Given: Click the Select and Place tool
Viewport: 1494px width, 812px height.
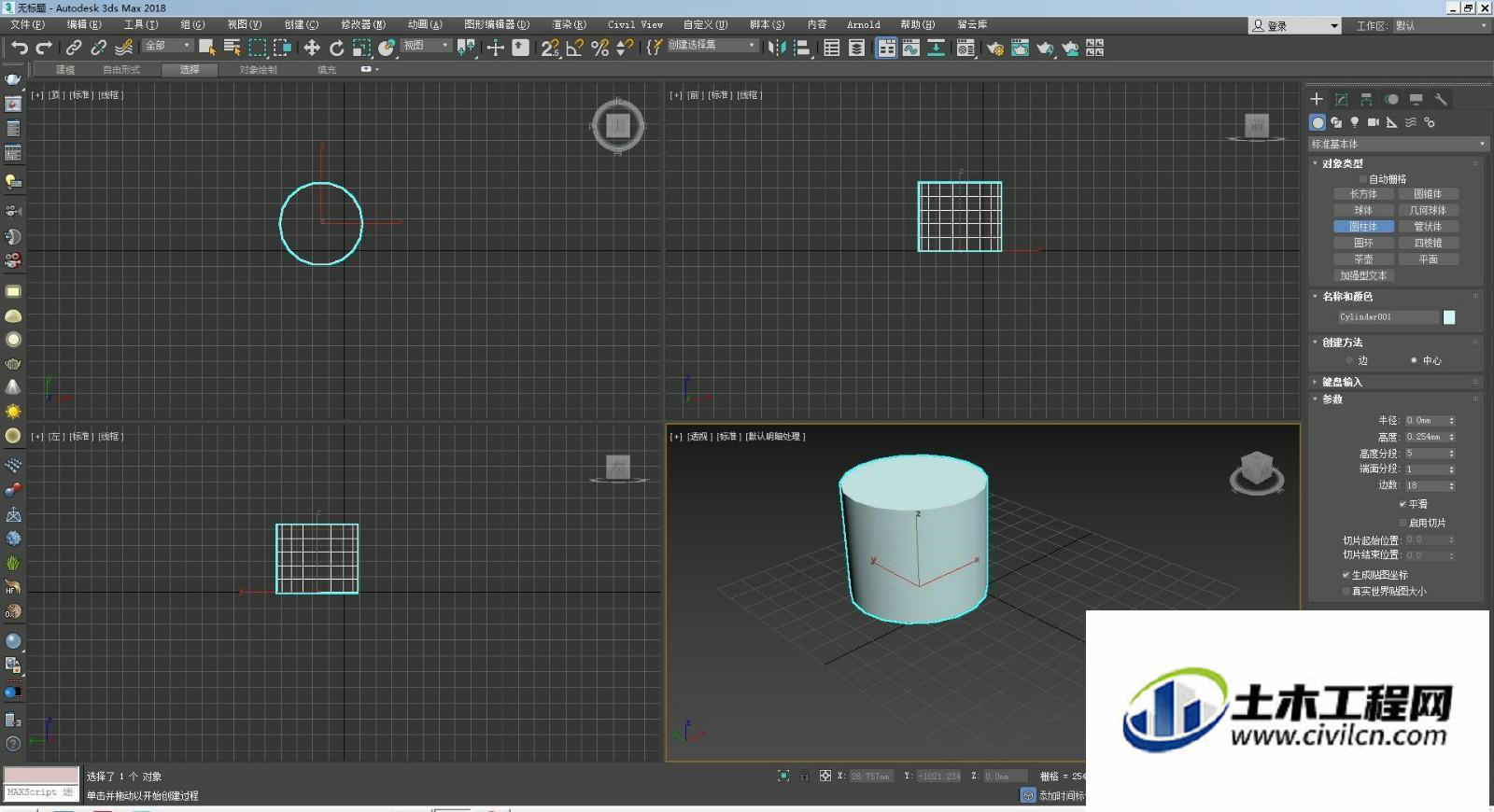Looking at the screenshot, I should tap(387, 48).
